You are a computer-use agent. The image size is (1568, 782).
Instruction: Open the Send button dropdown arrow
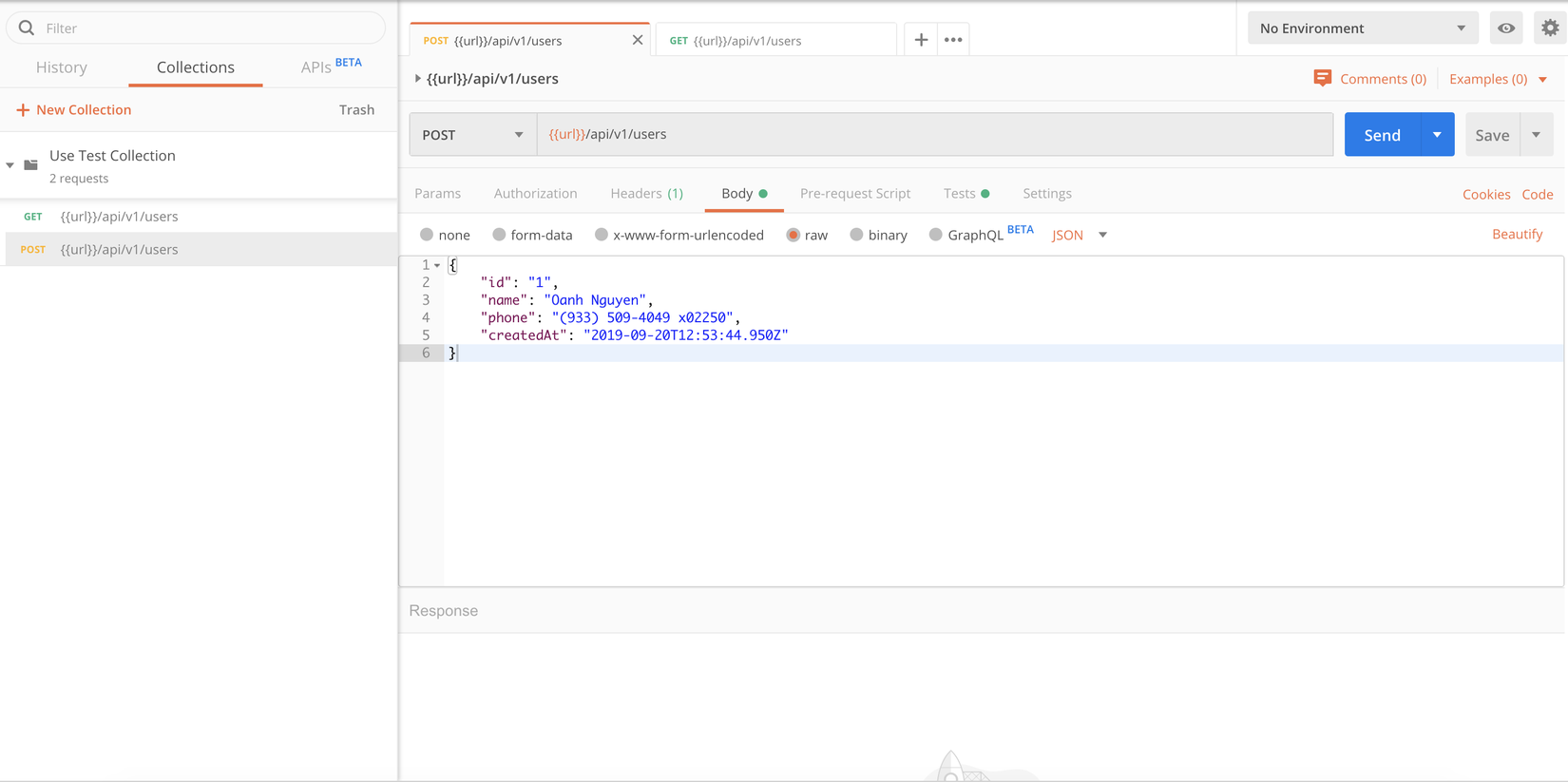(1437, 135)
